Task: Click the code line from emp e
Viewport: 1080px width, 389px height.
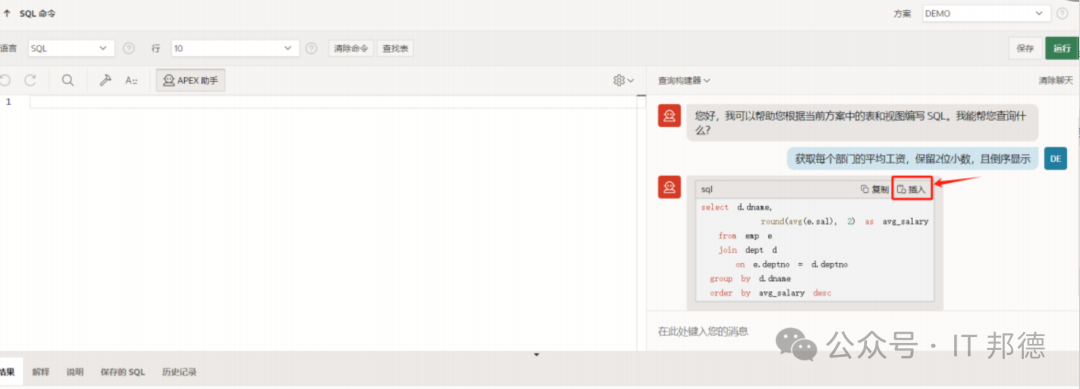Action: click(x=745, y=235)
